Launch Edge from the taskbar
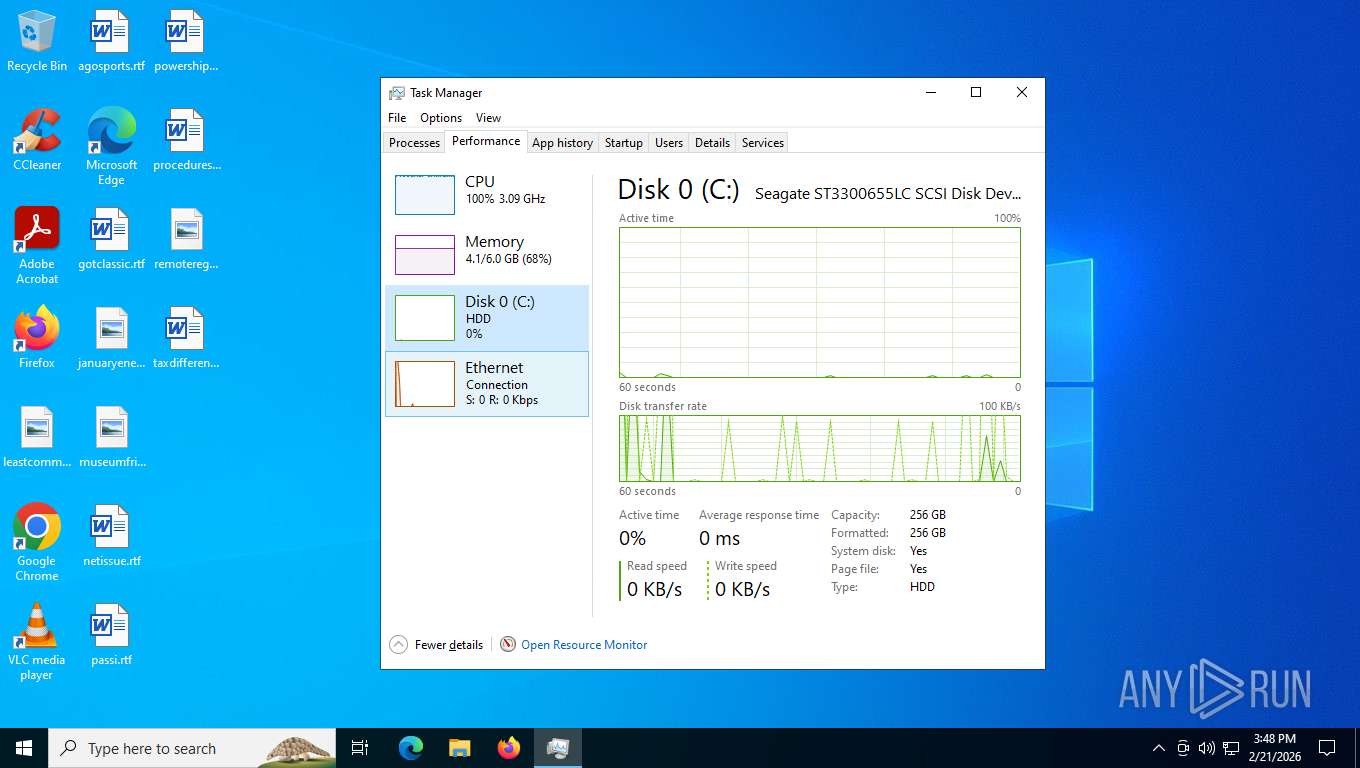Image resolution: width=1360 pixels, height=768 pixels. [x=411, y=748]
